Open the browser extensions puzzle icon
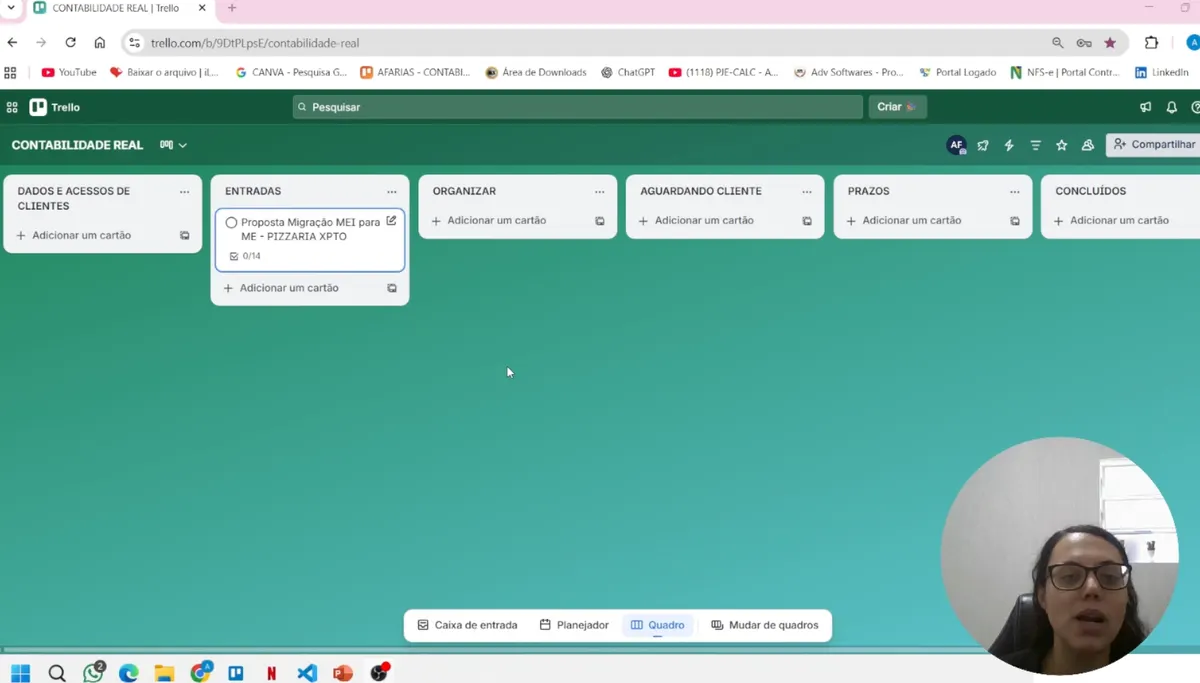Image resolution: width=1200 pixels, height=683 pixels. [1151, 43]
